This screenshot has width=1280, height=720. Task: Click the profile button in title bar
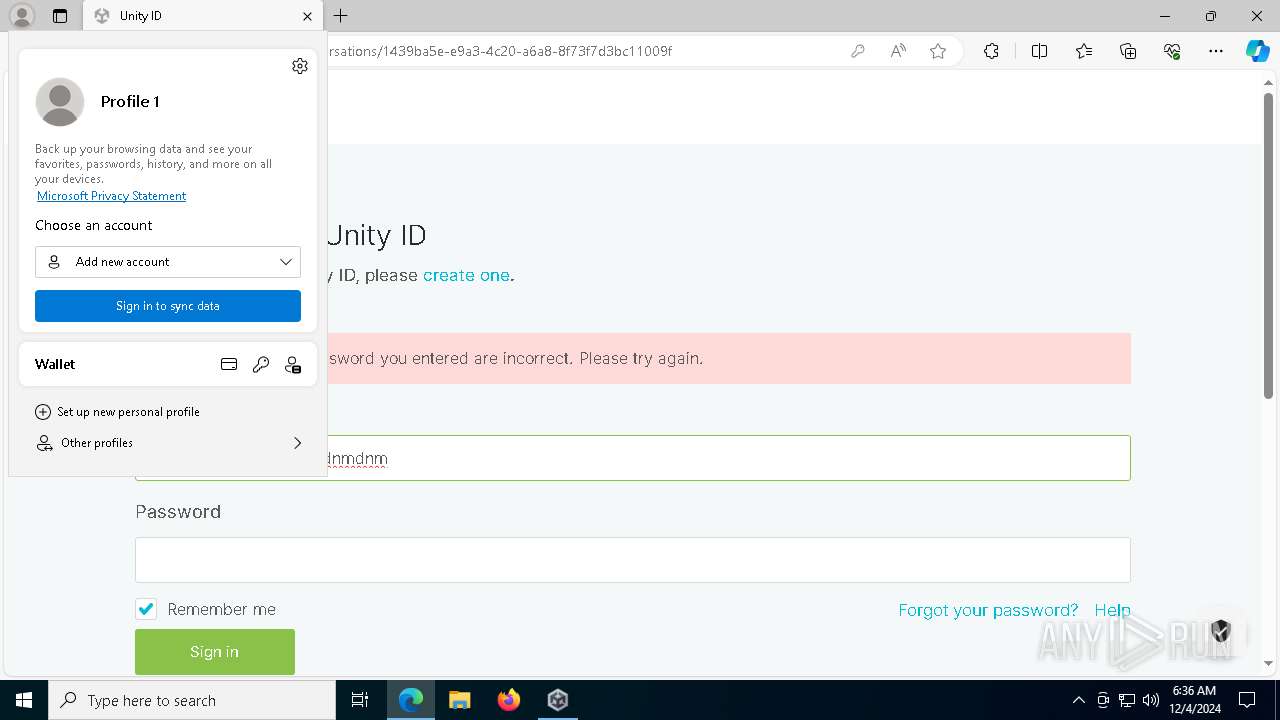tap(21, 16)
